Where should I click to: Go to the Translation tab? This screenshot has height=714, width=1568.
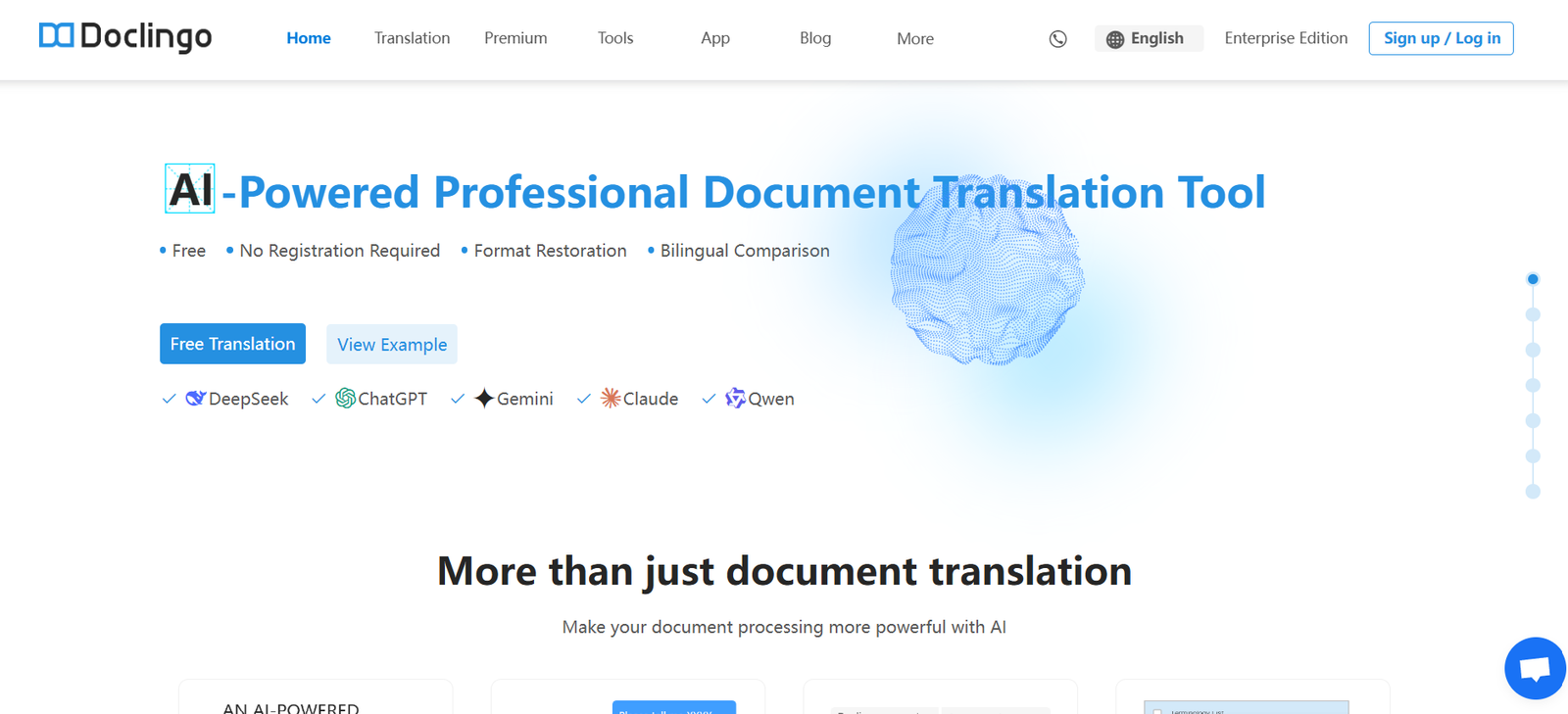click(412, 38)
